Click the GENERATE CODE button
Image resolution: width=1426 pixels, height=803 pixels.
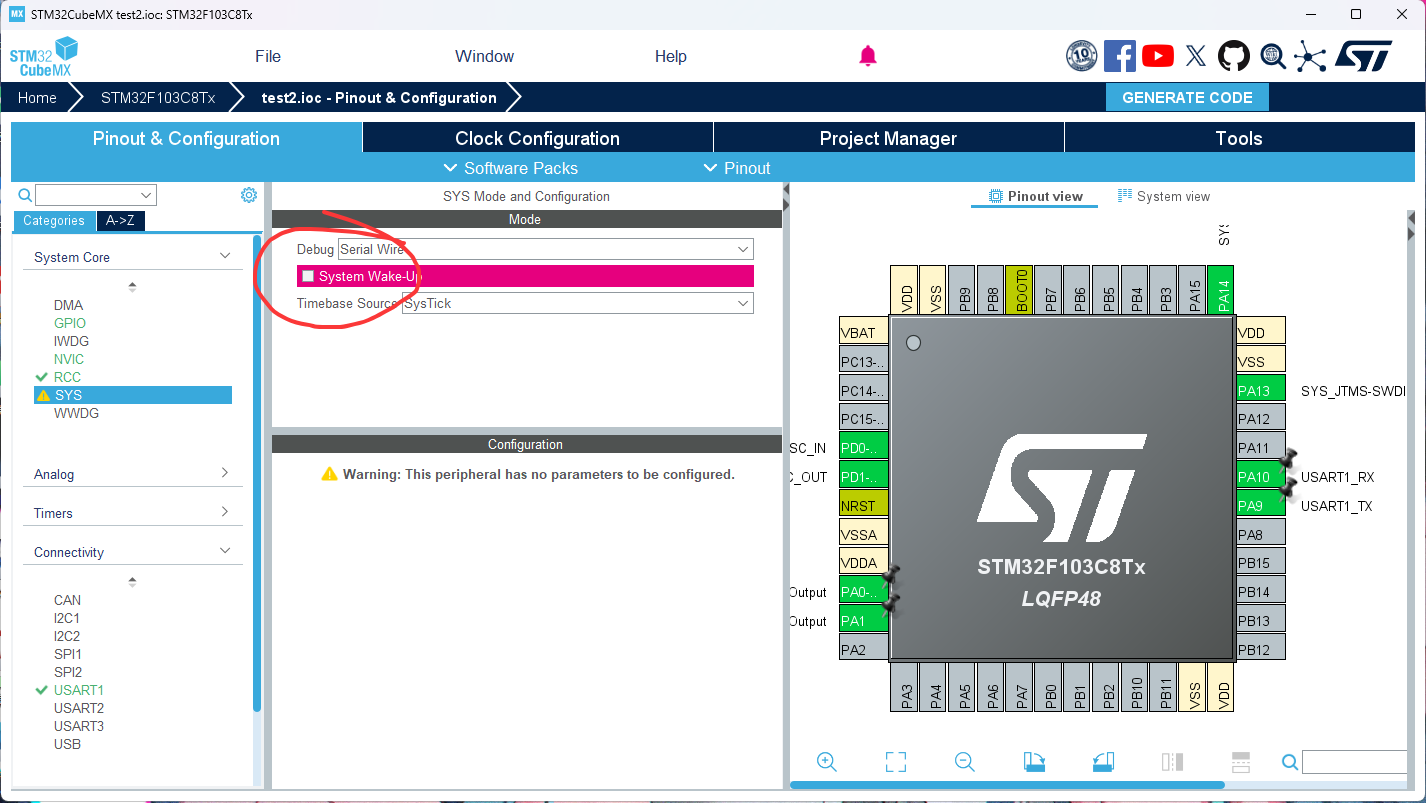(x=1187, y=97)
